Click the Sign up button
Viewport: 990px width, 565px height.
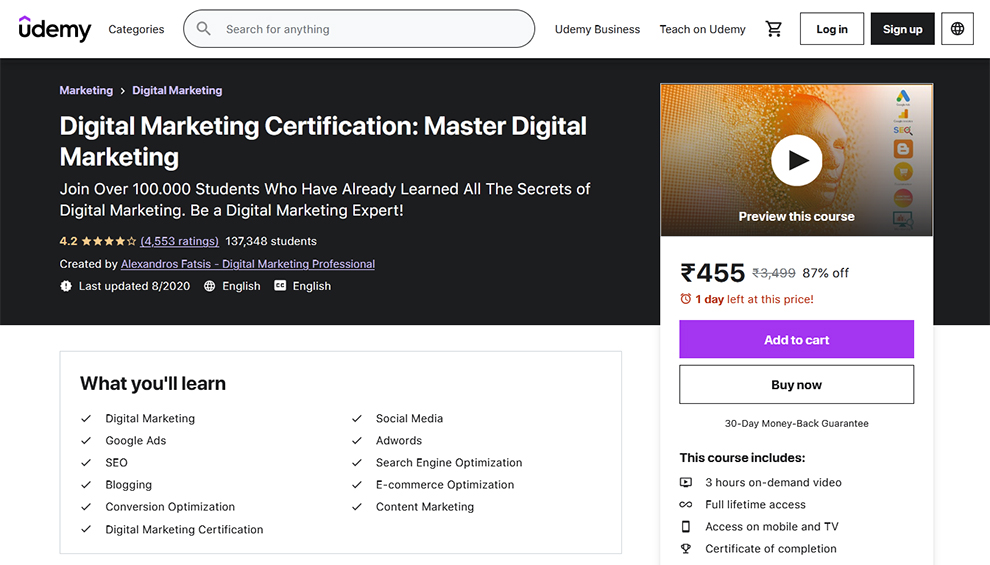(x=902, y=28)
